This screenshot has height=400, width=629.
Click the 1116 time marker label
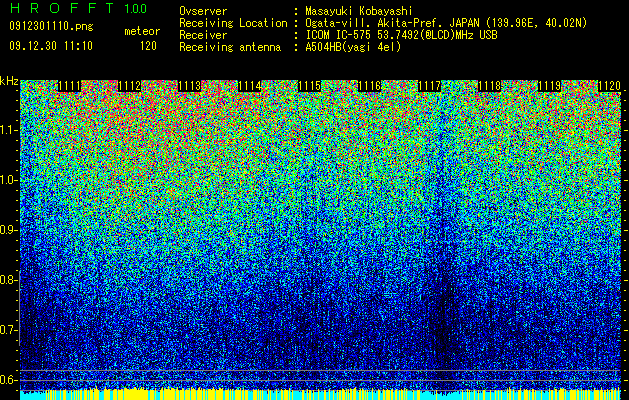click(369, 86)
